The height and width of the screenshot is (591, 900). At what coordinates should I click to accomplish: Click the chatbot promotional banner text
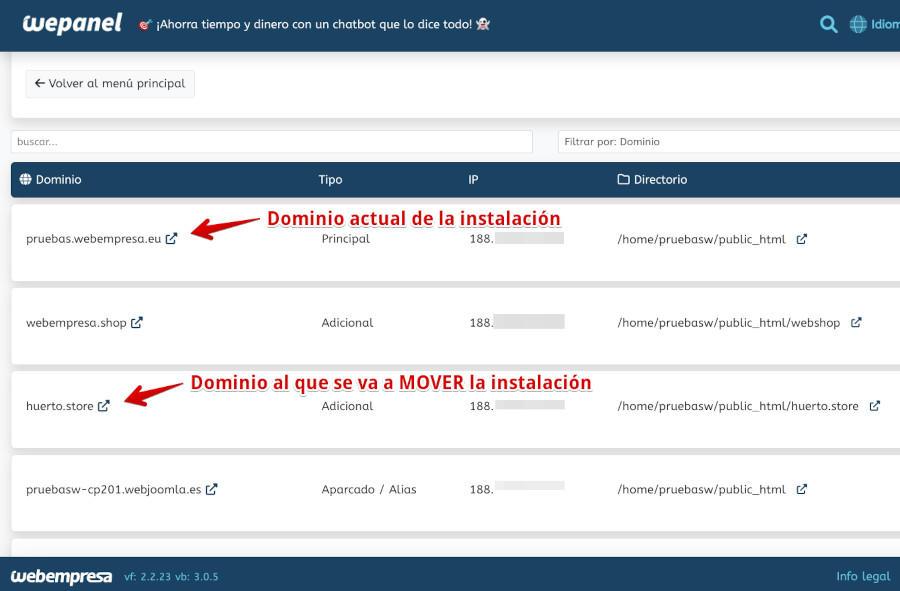[x=314, y=24]
